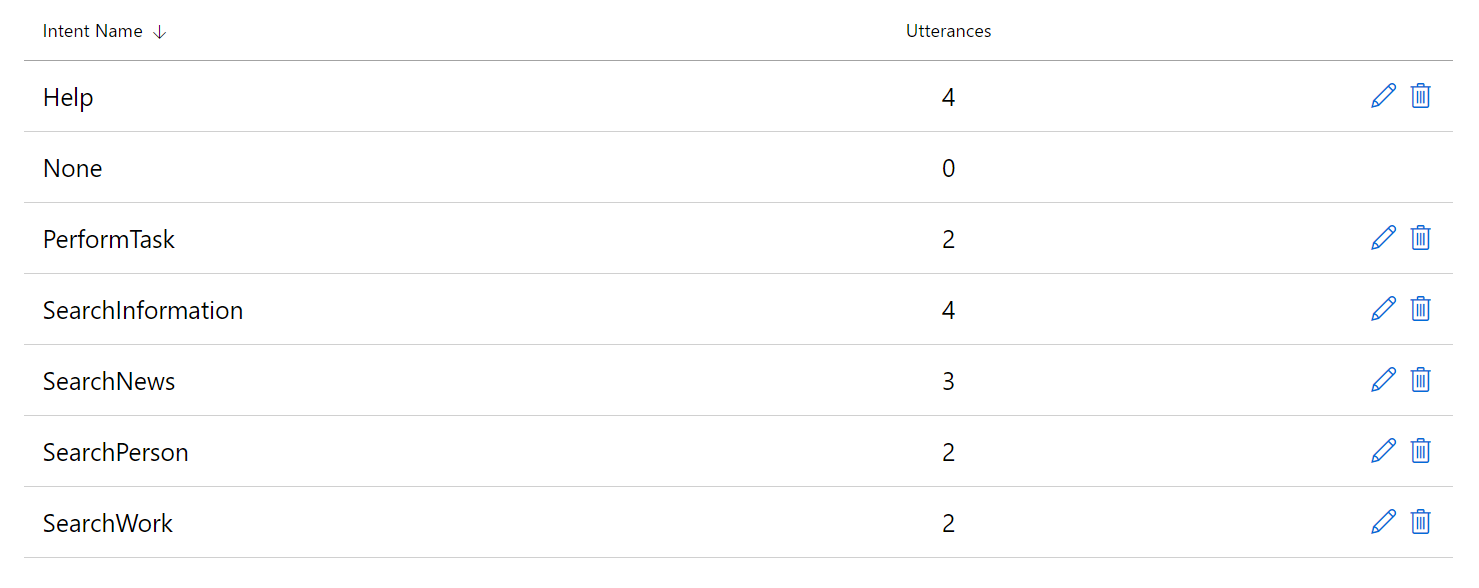The height and width of the screenshot is (588, 1479).
Task: Click the sort arrow beside Intent Name
Action: pyautogui.click(x=160, y=32)
